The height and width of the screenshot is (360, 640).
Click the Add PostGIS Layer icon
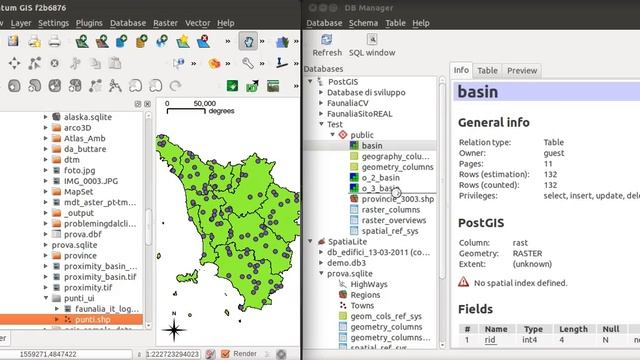(x=122, y=41)
